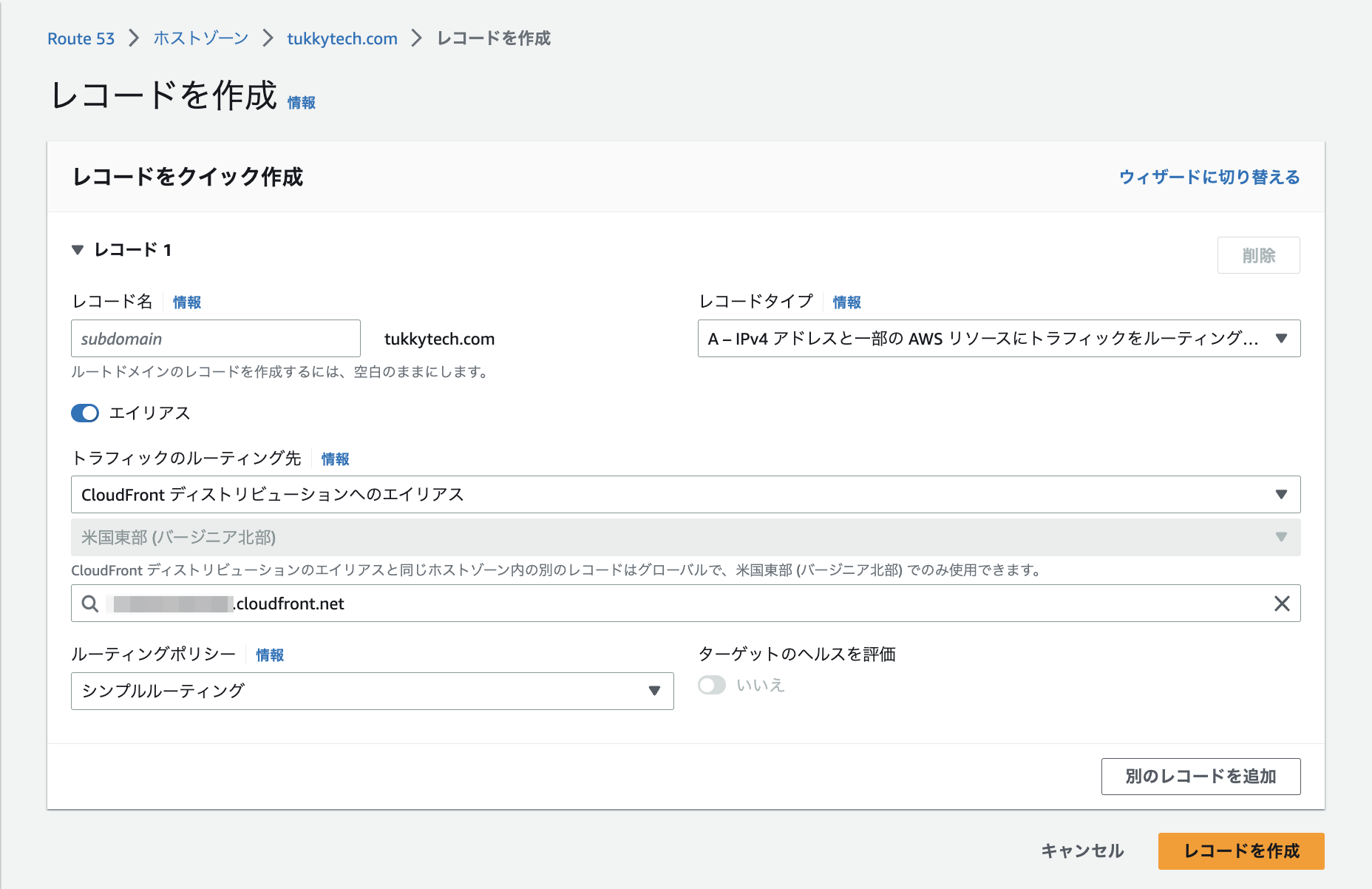Screen dimensions: 1372x889
Task: Go to Route 53 breadcrumb link
Action: (x=81, y=38)
